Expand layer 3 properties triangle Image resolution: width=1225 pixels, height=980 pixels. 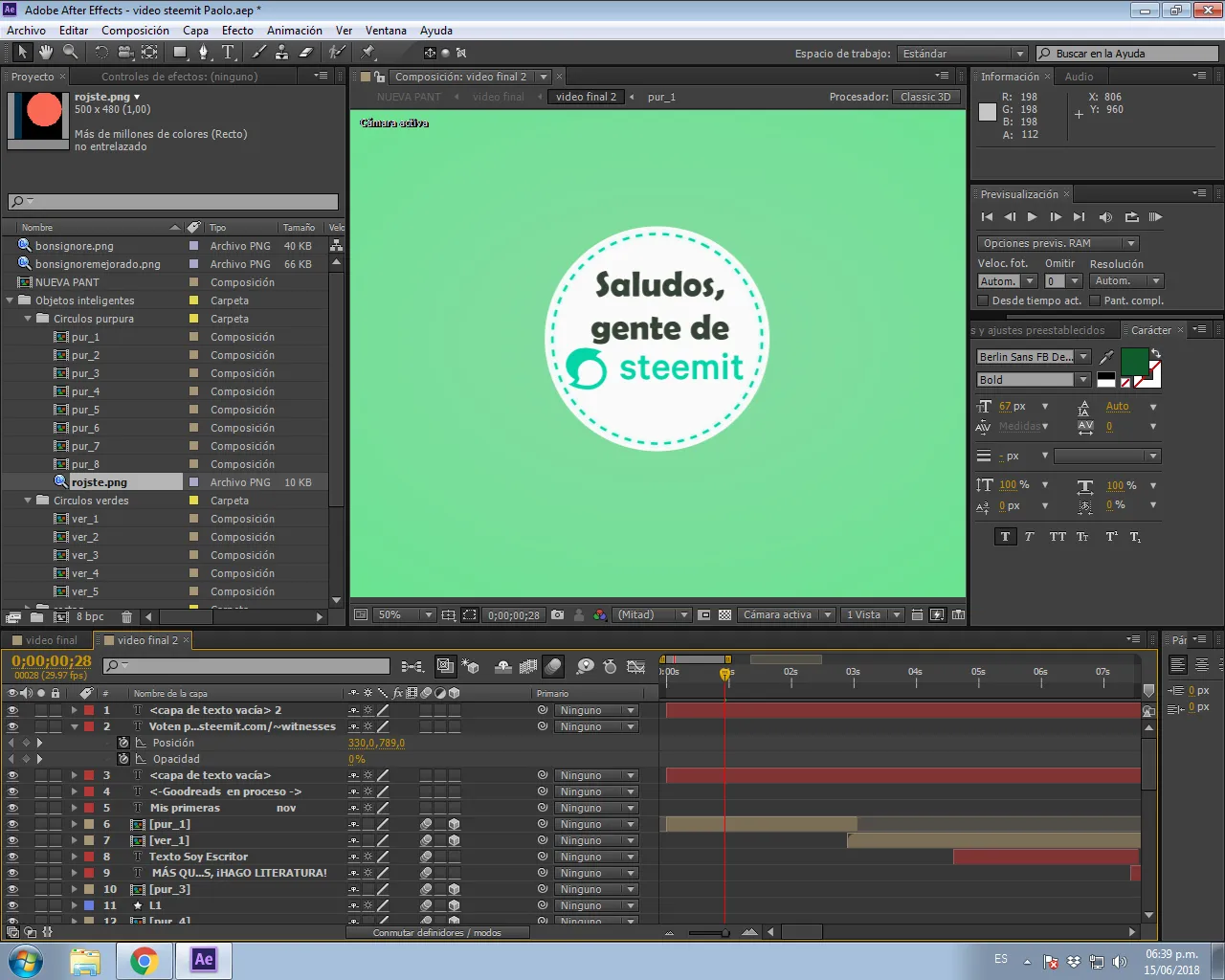pyautogui.click(x=74, y=775)
